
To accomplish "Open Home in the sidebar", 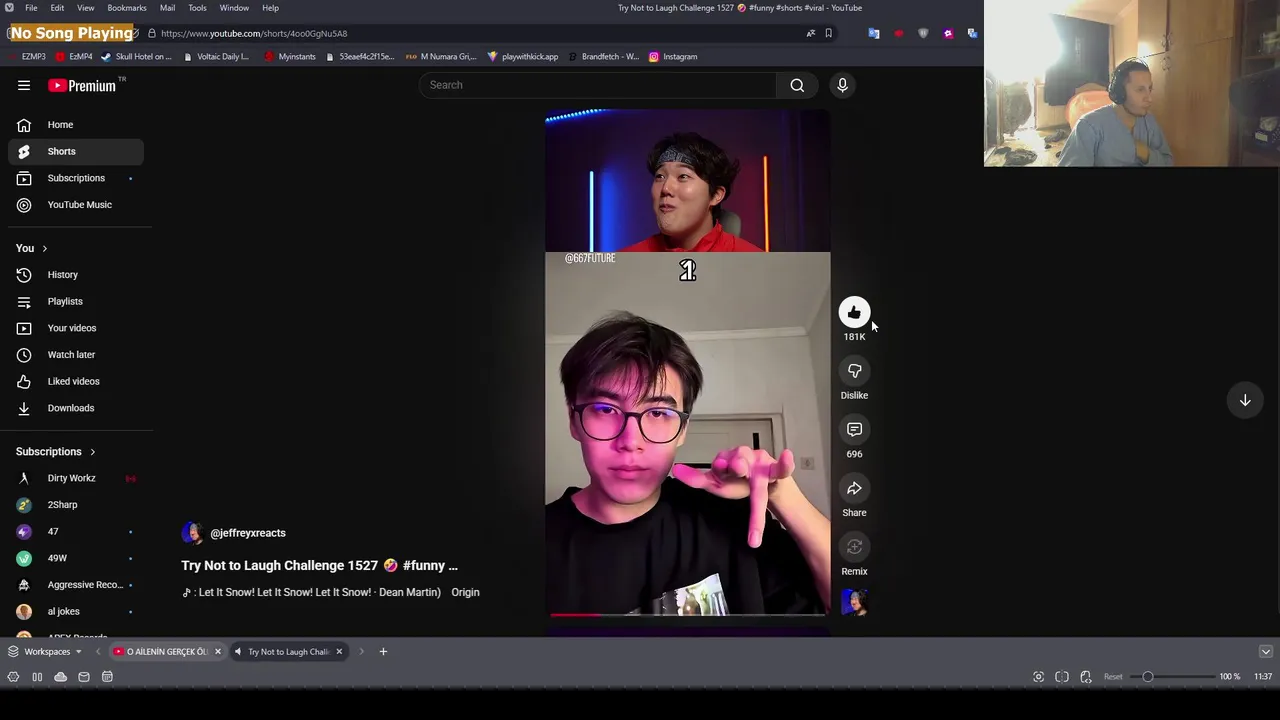I will pyautogui.click(x=76, y=125).
